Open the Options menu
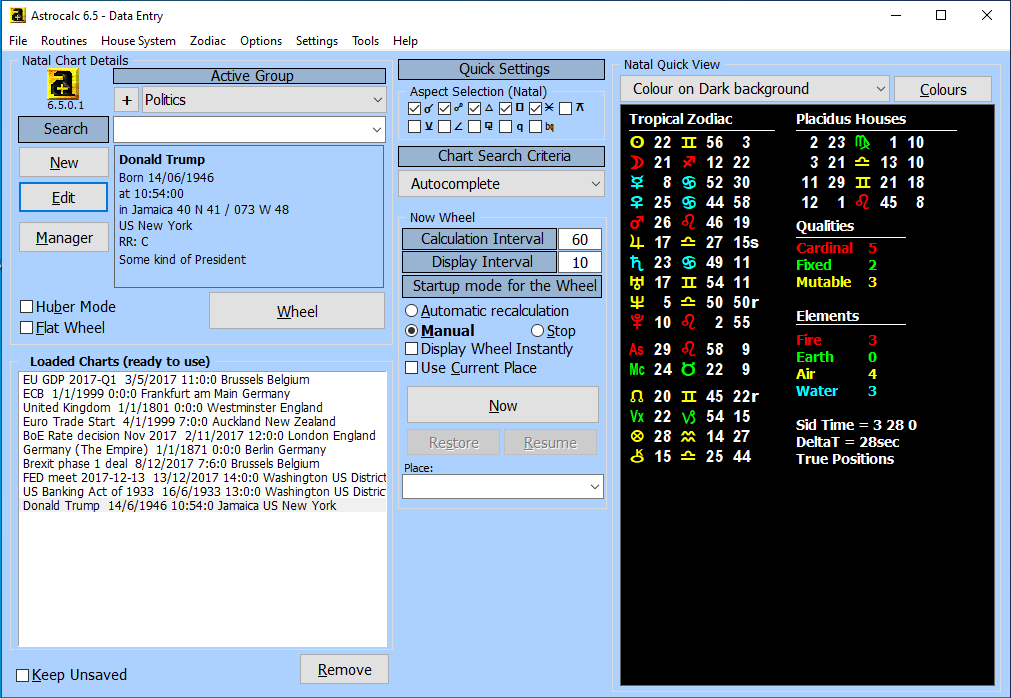This screenshot has width=1011, height=698. point(261,41)
